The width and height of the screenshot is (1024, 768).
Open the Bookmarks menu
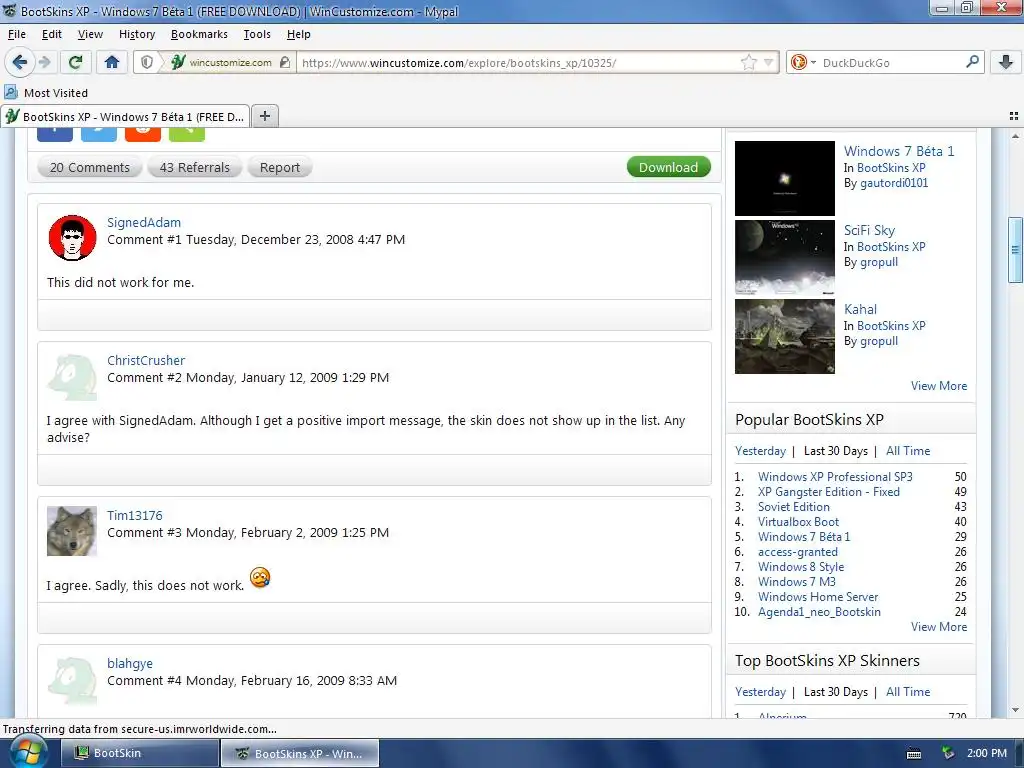point(199,34)
